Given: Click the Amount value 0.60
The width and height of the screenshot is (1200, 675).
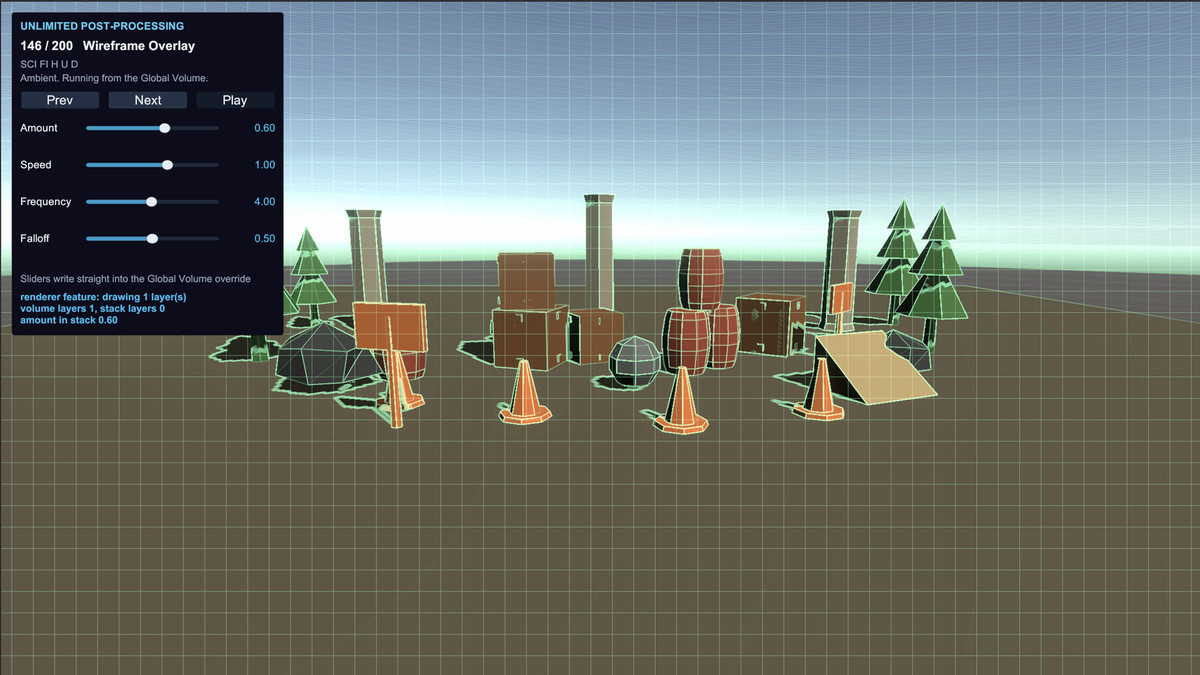Looking at the screenshot, I should point(264,128).
